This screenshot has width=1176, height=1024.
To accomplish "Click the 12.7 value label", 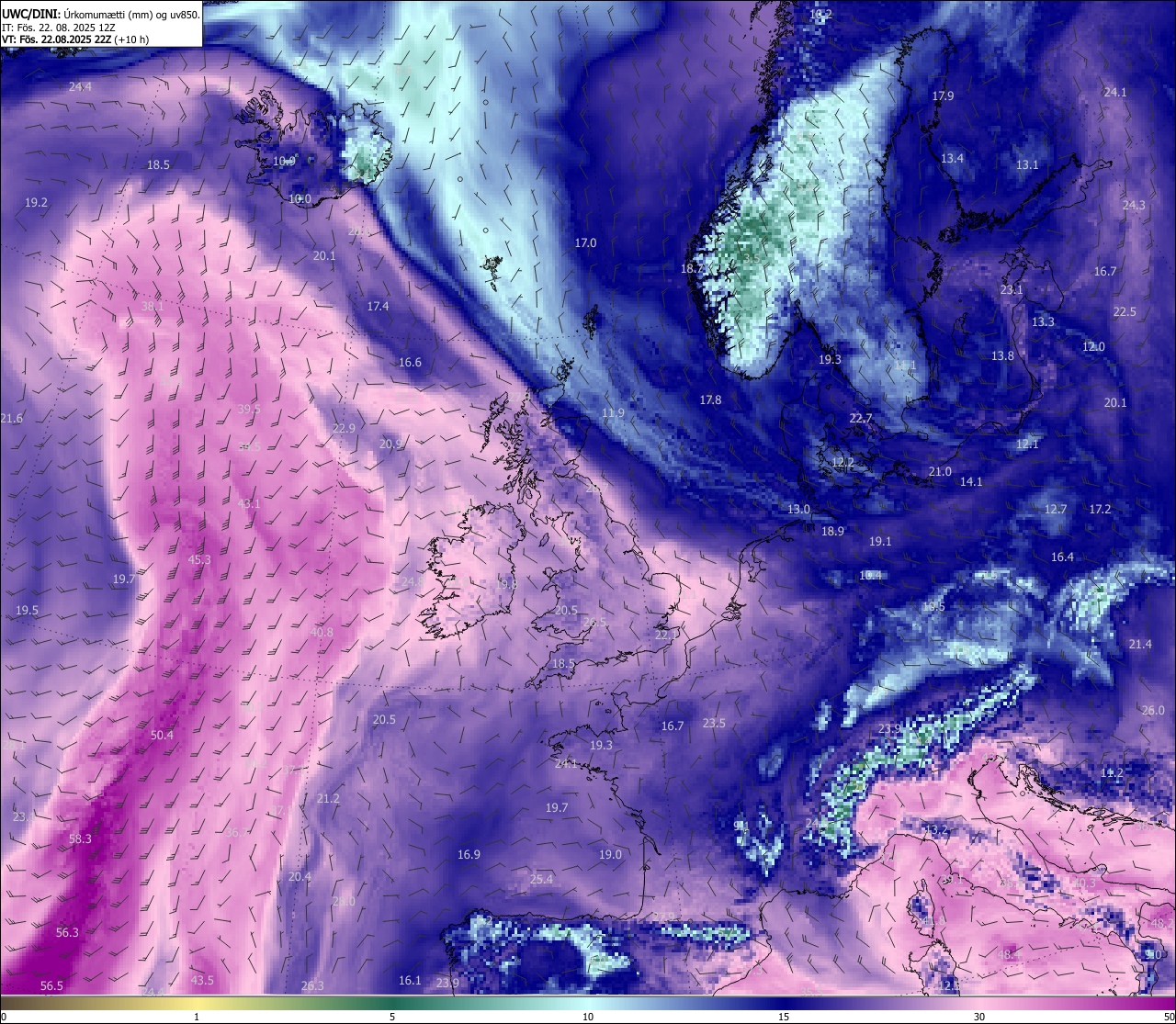I will [x=1056, y=510].
